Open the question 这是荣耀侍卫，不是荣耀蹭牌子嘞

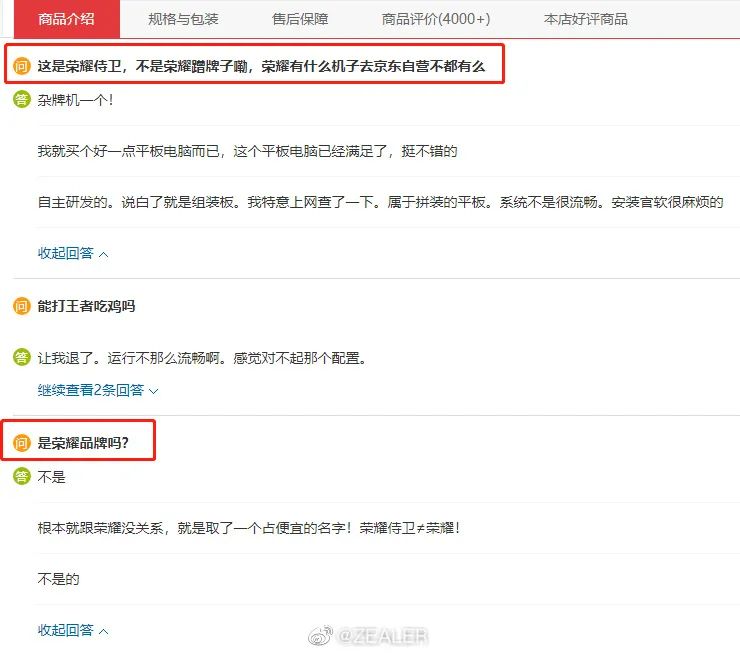click(261, 66)
